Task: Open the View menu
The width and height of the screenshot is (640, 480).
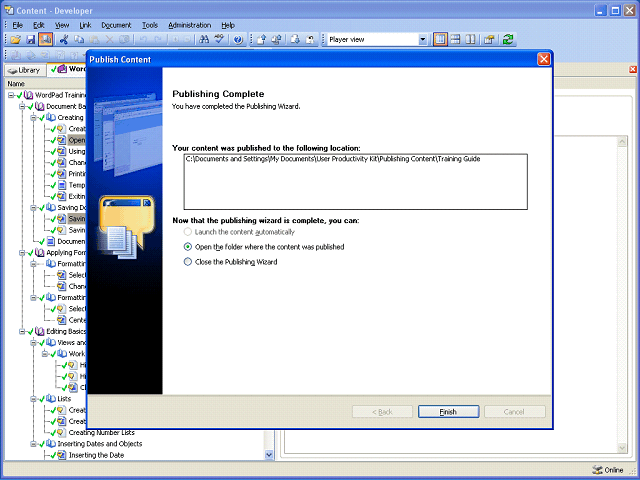Action: (62, 25)
